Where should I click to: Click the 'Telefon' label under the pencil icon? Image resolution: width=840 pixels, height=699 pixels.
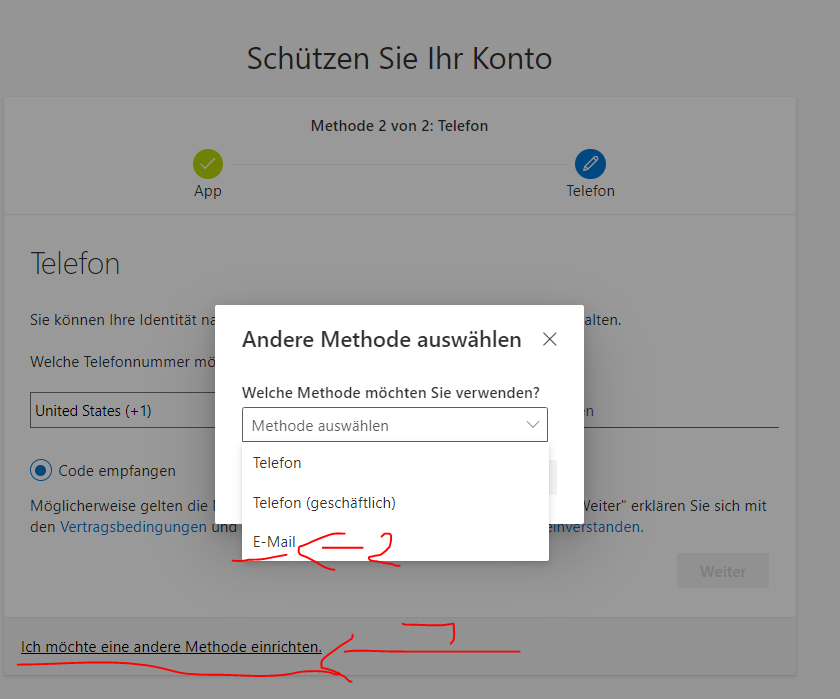tap(590, 191)
